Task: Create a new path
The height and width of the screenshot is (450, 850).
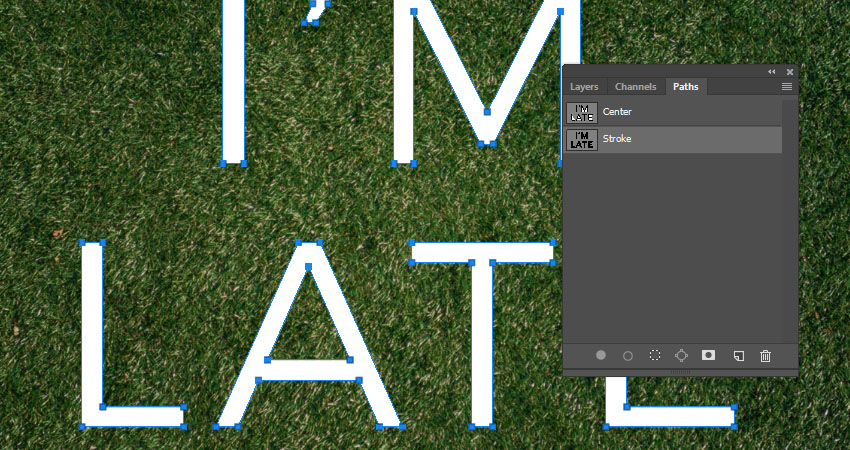Action: coord(738,356)
